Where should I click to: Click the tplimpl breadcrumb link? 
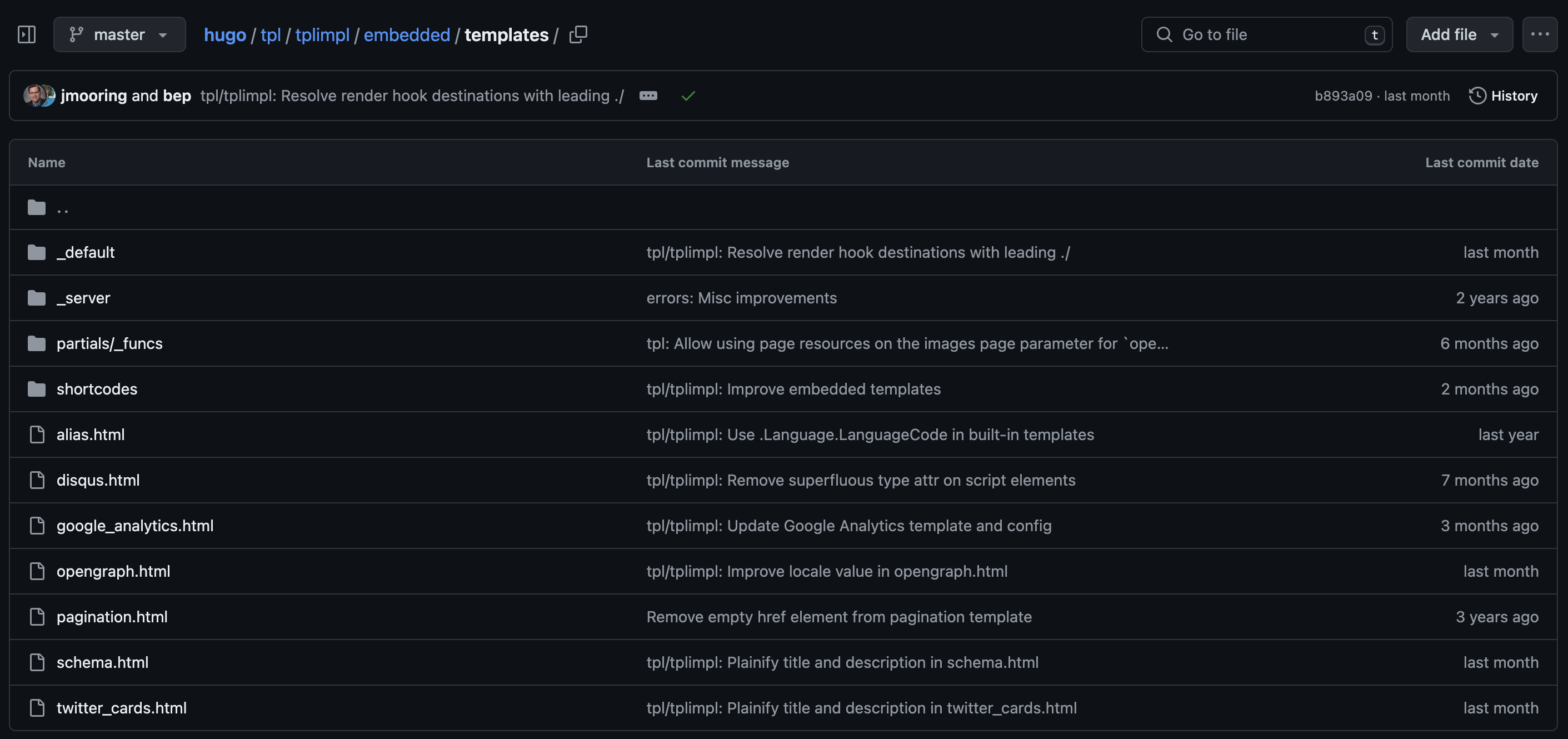(x=322, y=33)
